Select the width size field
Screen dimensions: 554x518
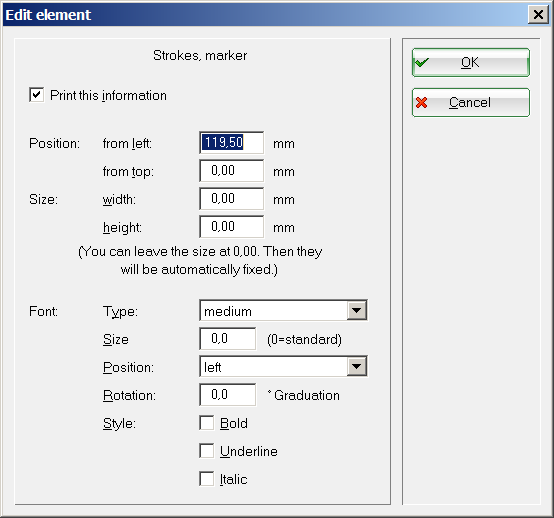pos(231,199)
